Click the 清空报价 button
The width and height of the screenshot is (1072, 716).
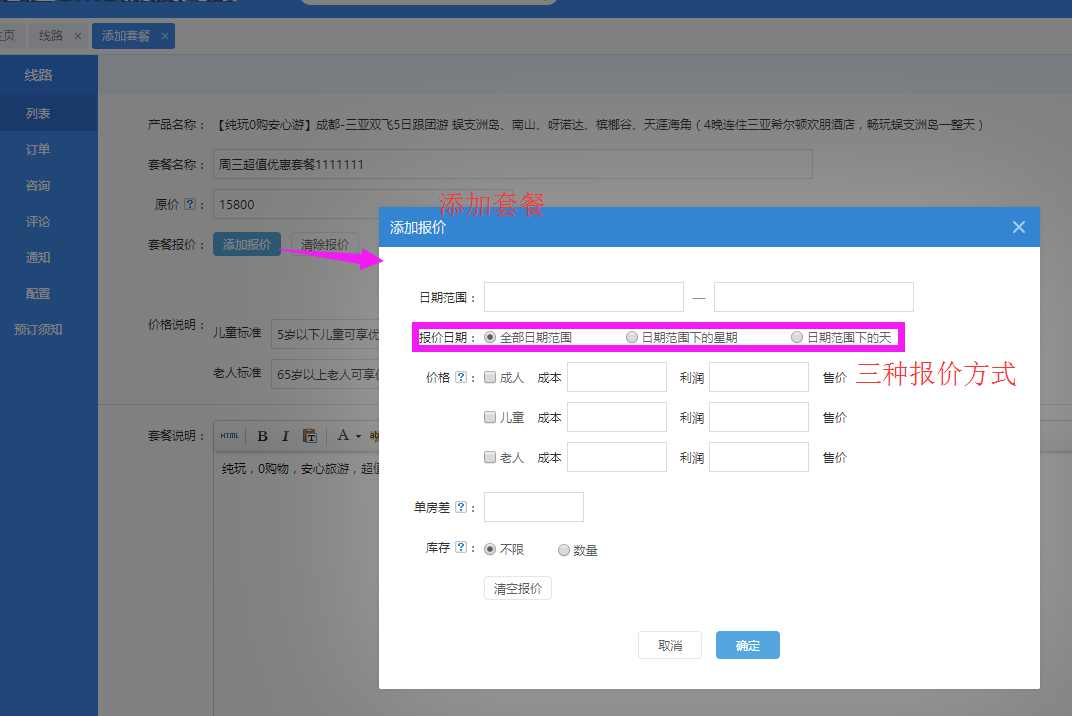(x=518, y=589)
